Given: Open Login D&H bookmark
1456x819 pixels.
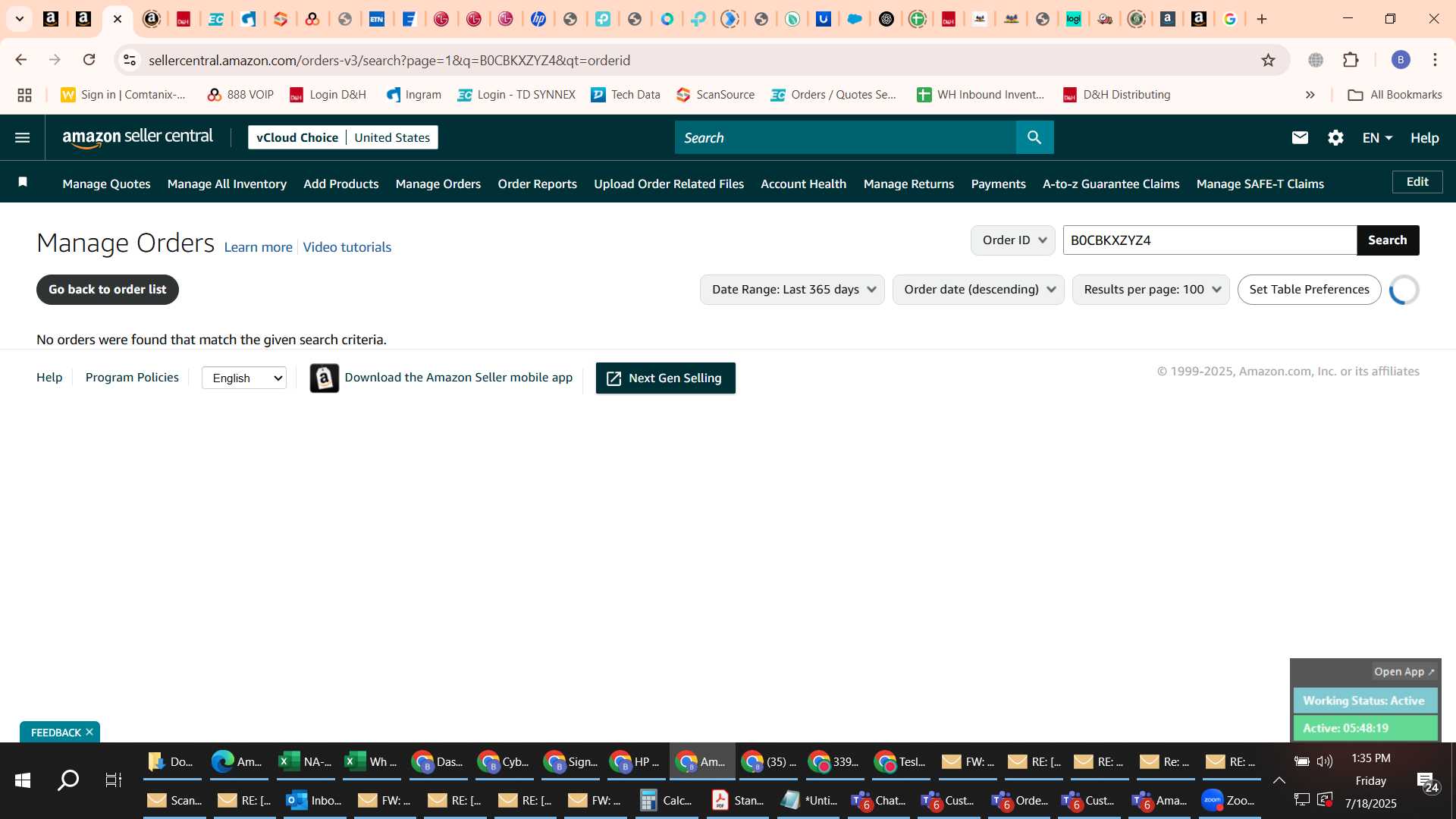Looking at the screenshot, I should (x=328, y=95).
